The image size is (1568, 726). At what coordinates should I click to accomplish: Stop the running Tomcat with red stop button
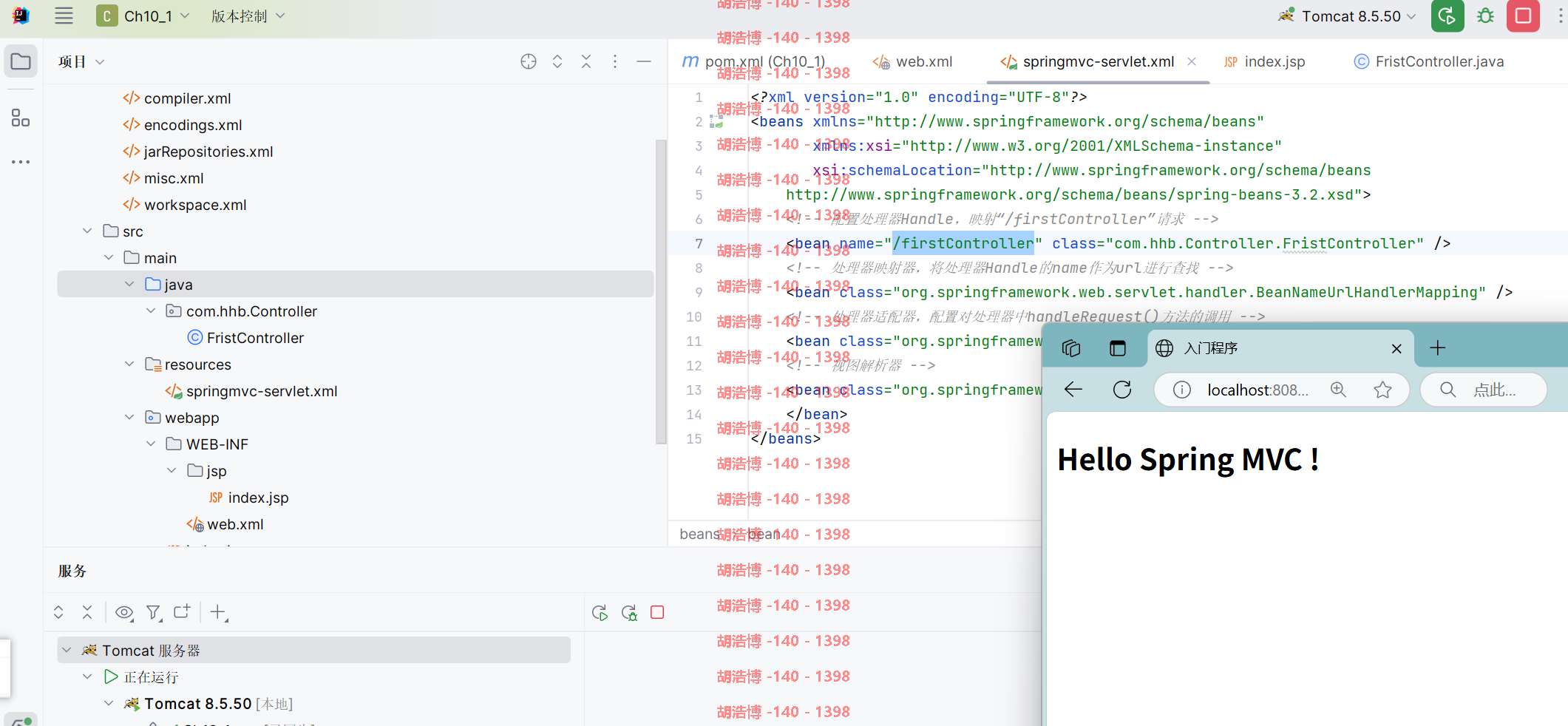click(x=1523, y=16)
